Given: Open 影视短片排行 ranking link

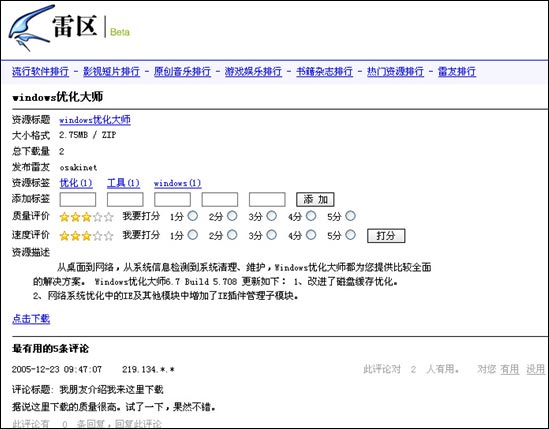Looking at the screenshot, I should pos(111,72).
